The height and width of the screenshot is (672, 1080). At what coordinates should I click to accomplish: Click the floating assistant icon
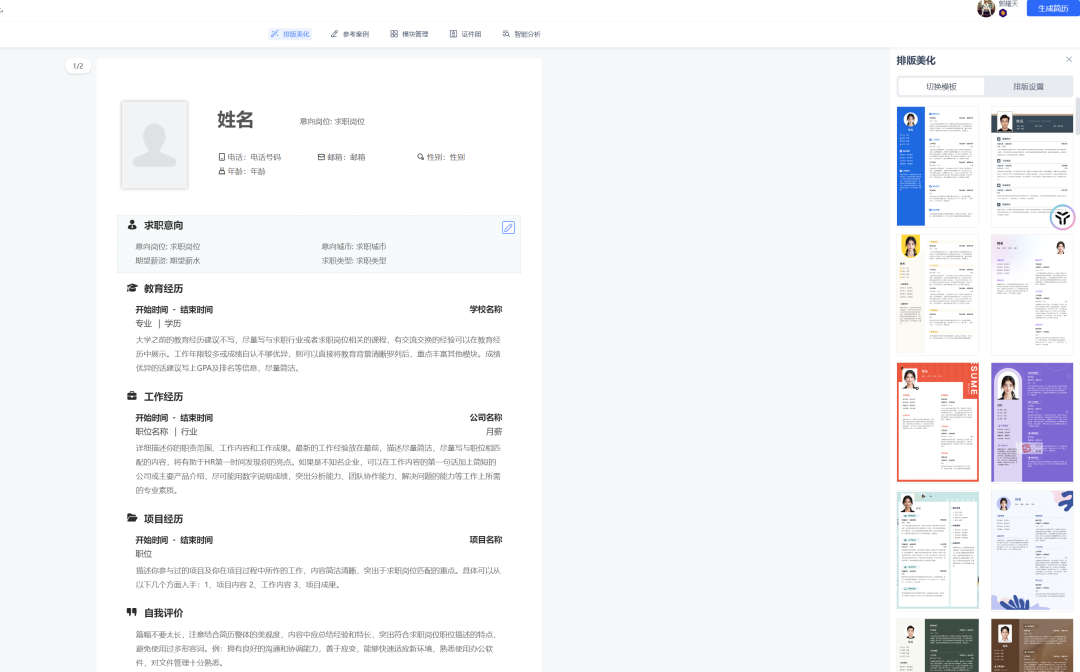(x=1062, y=218)
